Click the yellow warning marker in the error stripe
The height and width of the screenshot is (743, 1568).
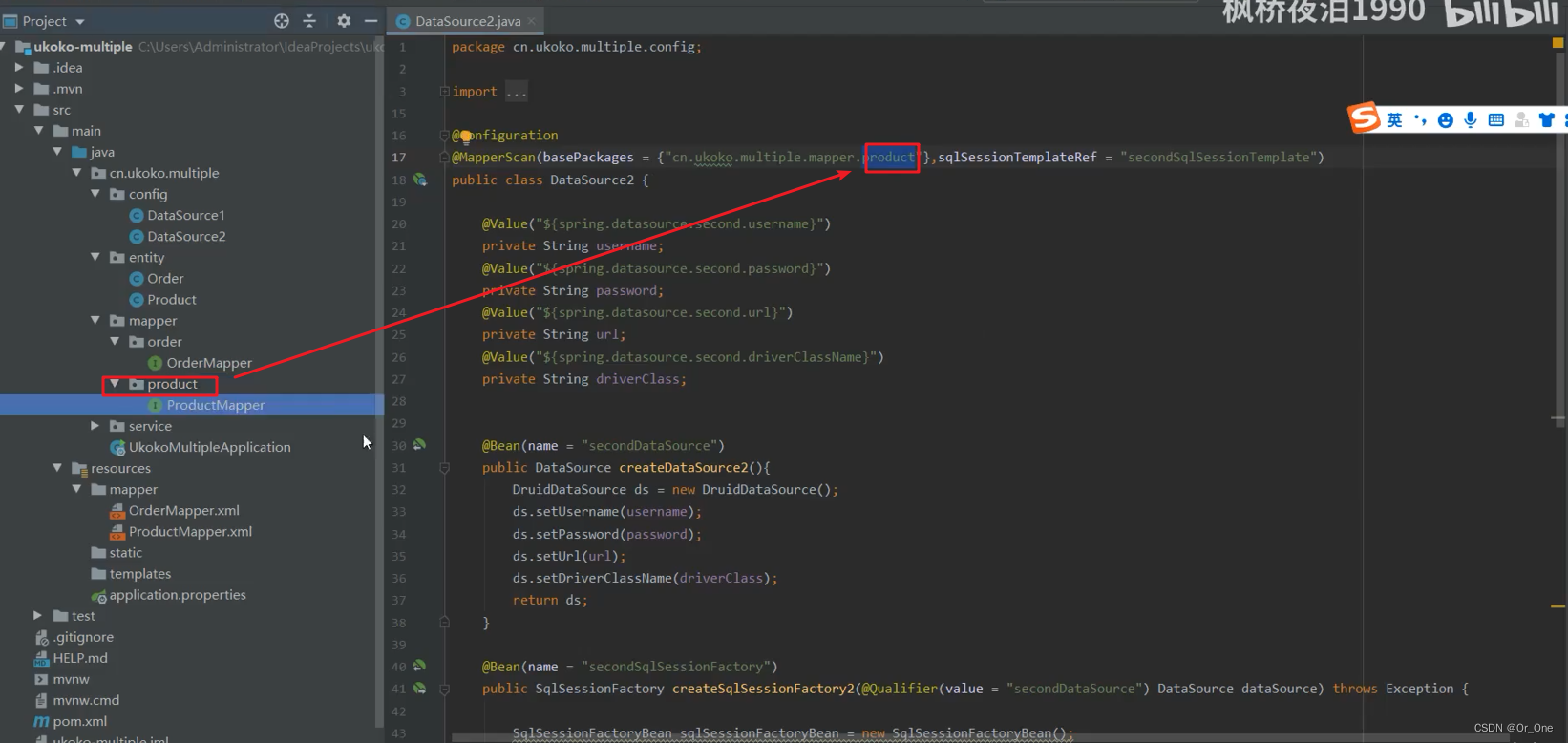pyautogui.click(x=1558, y=606)
